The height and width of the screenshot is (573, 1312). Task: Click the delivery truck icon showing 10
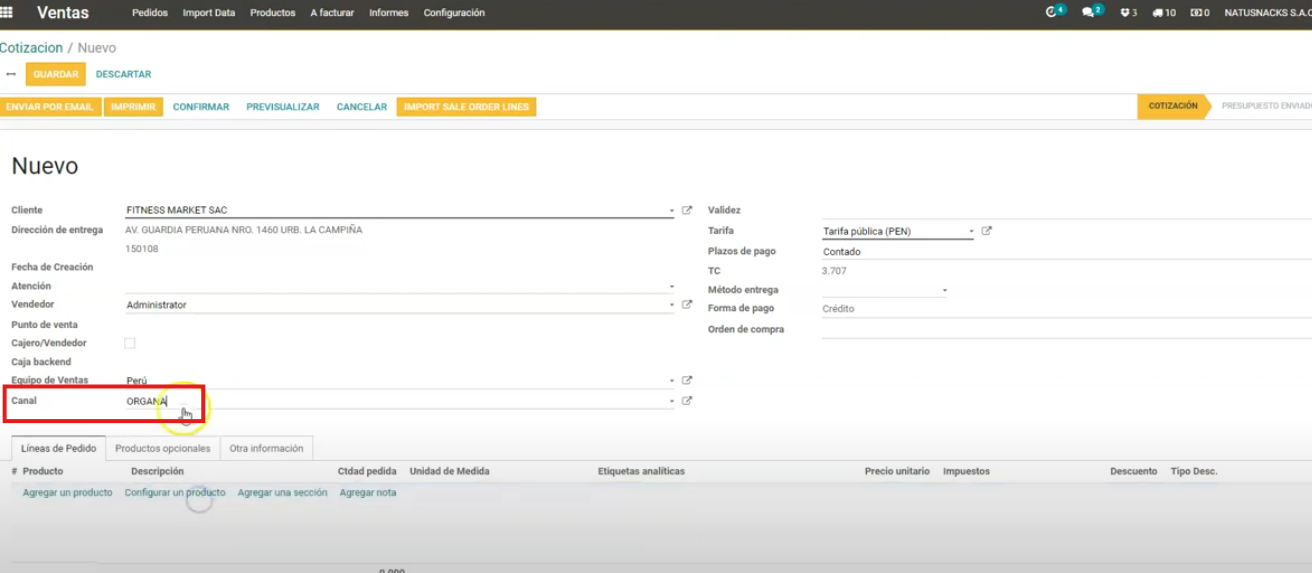coord(1158,13)
